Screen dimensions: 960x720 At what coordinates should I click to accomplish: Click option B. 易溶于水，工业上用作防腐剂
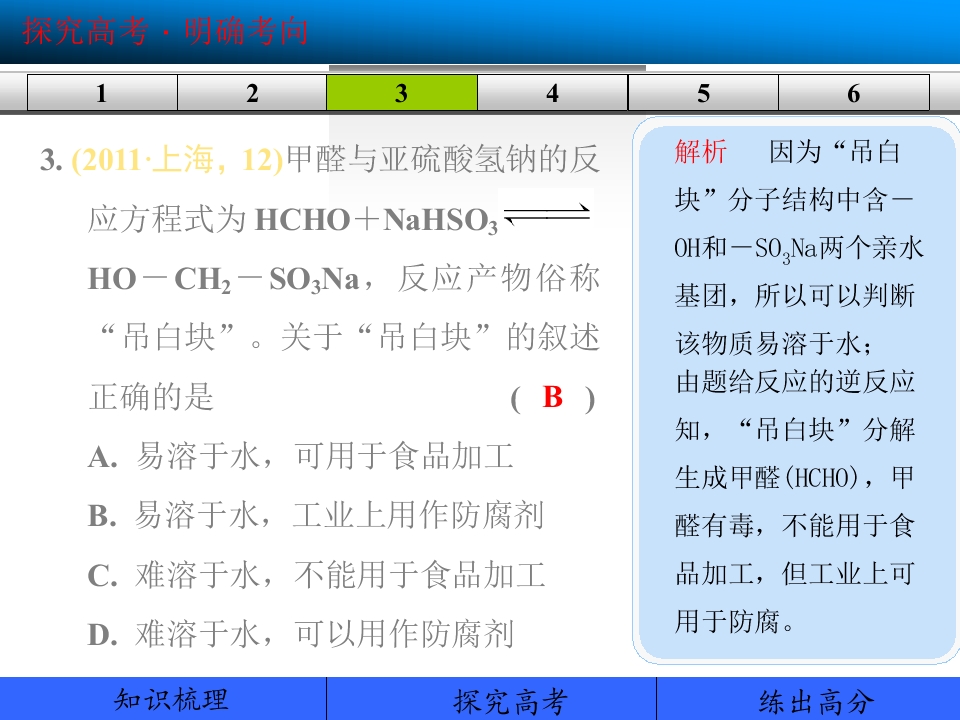tap(316, 515)
